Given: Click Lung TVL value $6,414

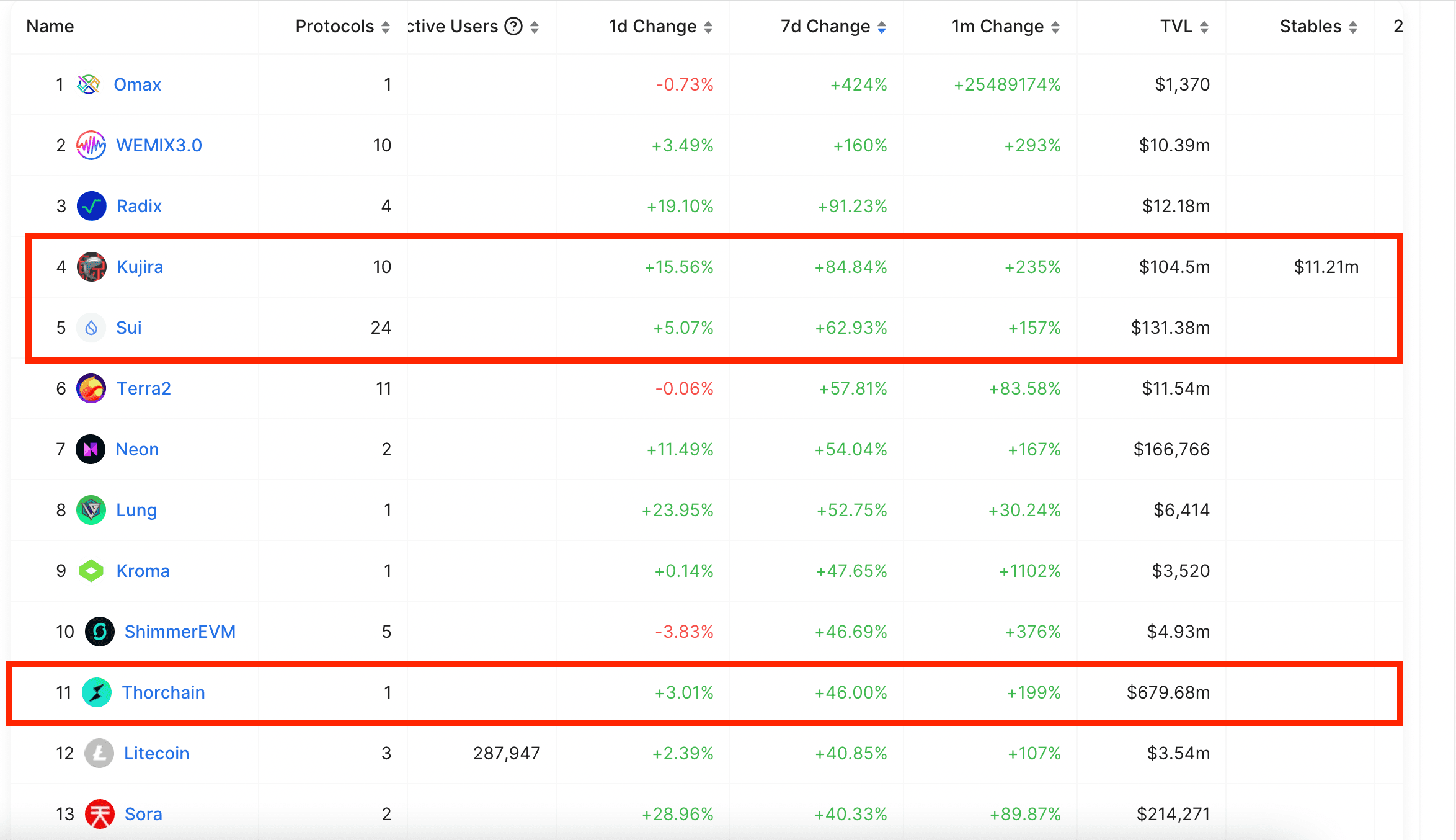Looking at the screenshot, I should pyautogui.click(x=1182, y=510).
